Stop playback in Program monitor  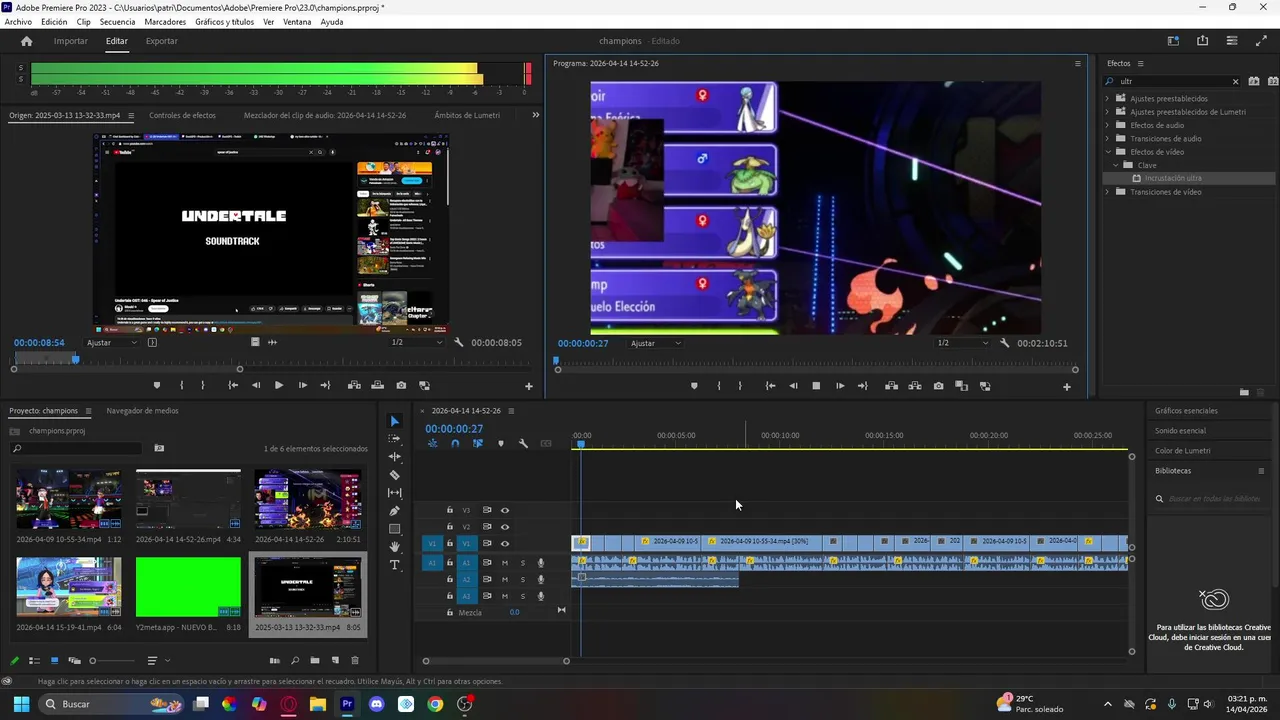tap(816, 386)
